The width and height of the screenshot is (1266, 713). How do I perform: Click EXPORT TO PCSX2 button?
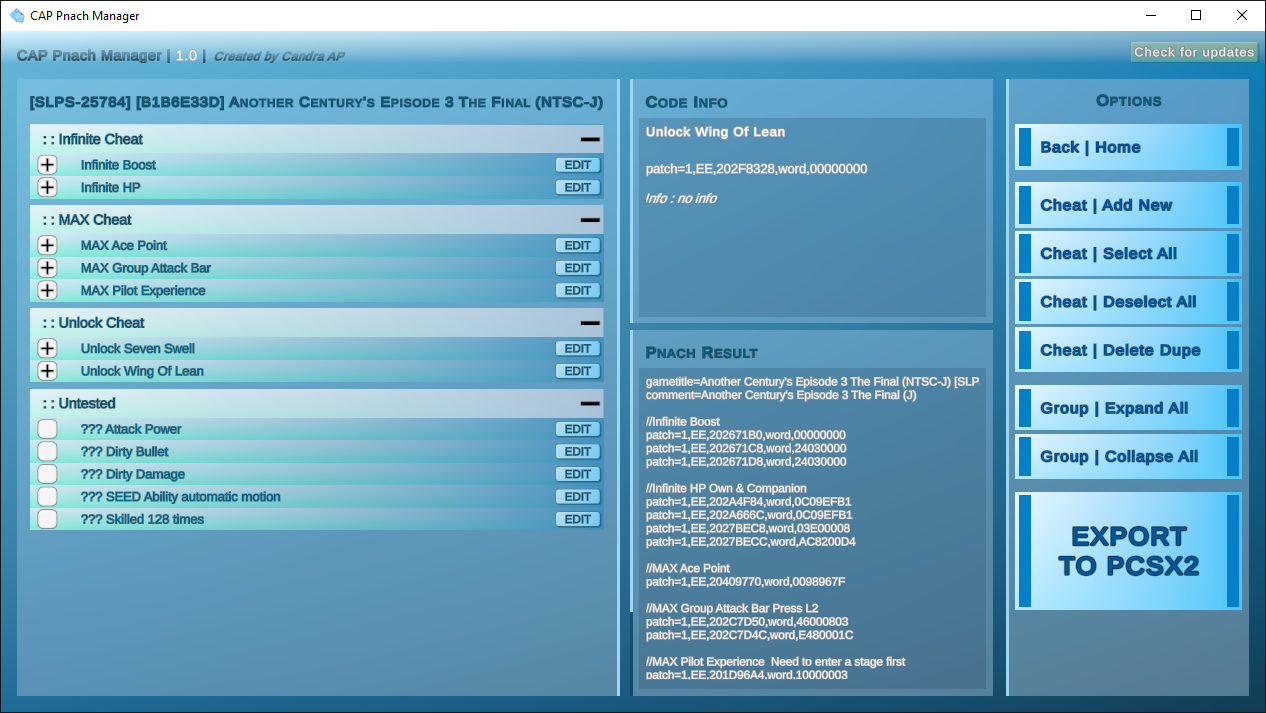(1128, 551)
